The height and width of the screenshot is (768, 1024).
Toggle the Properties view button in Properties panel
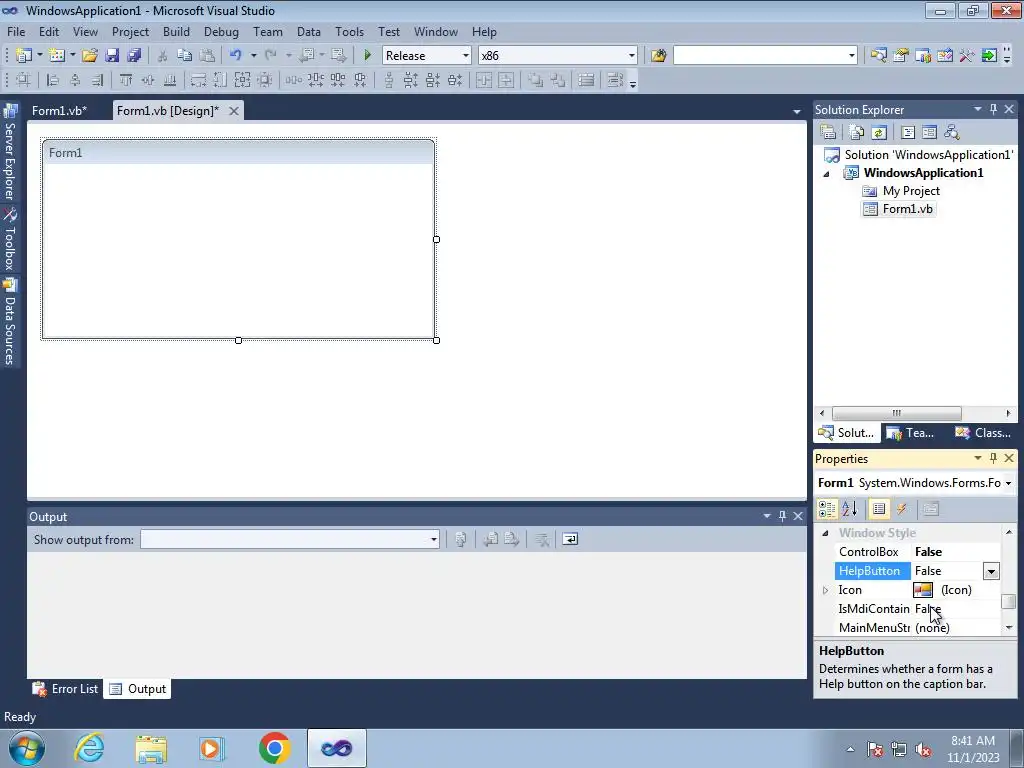[879, 509]
